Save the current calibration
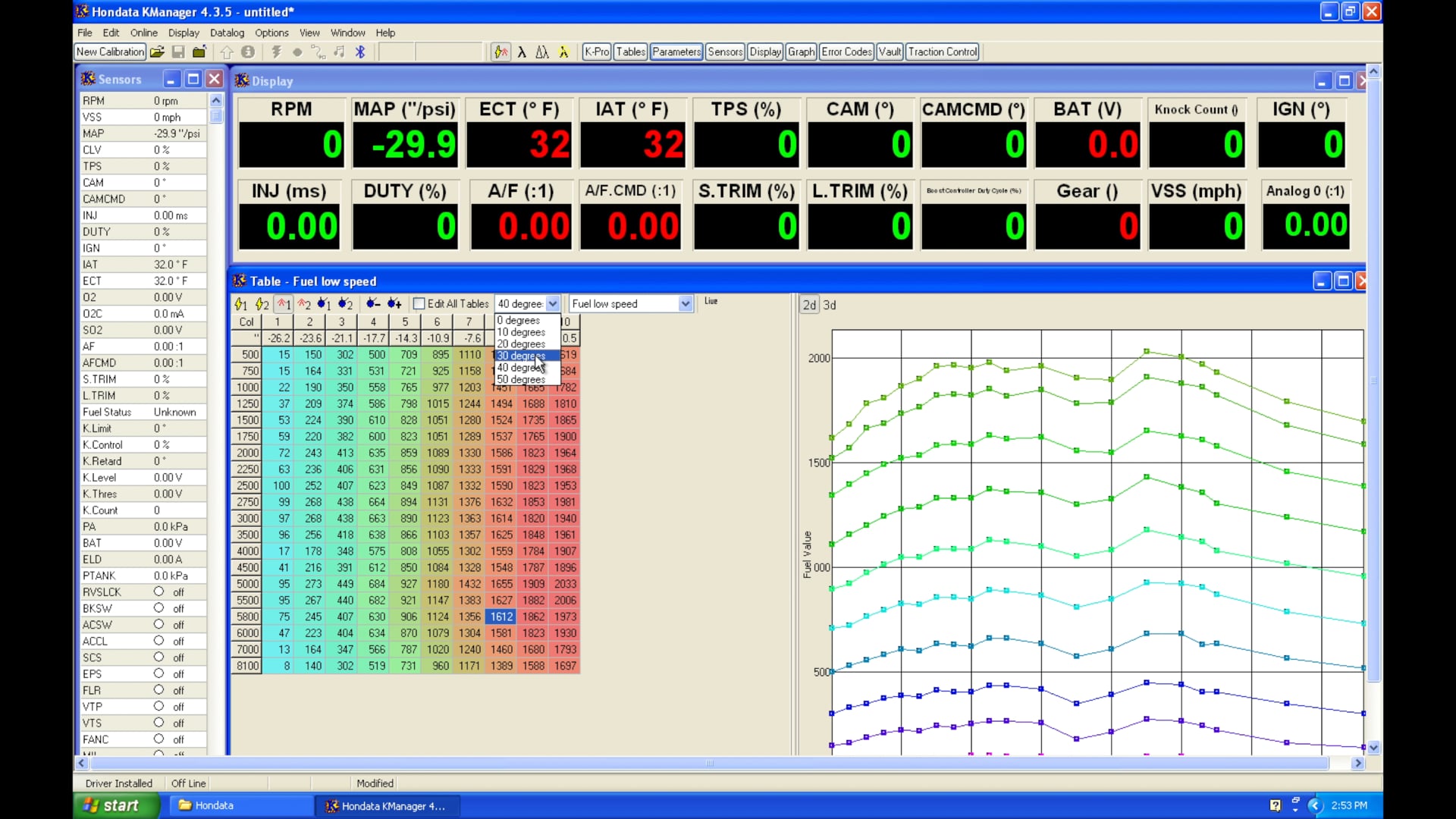This screenshot has width=1456, height=819. (179, 52)
